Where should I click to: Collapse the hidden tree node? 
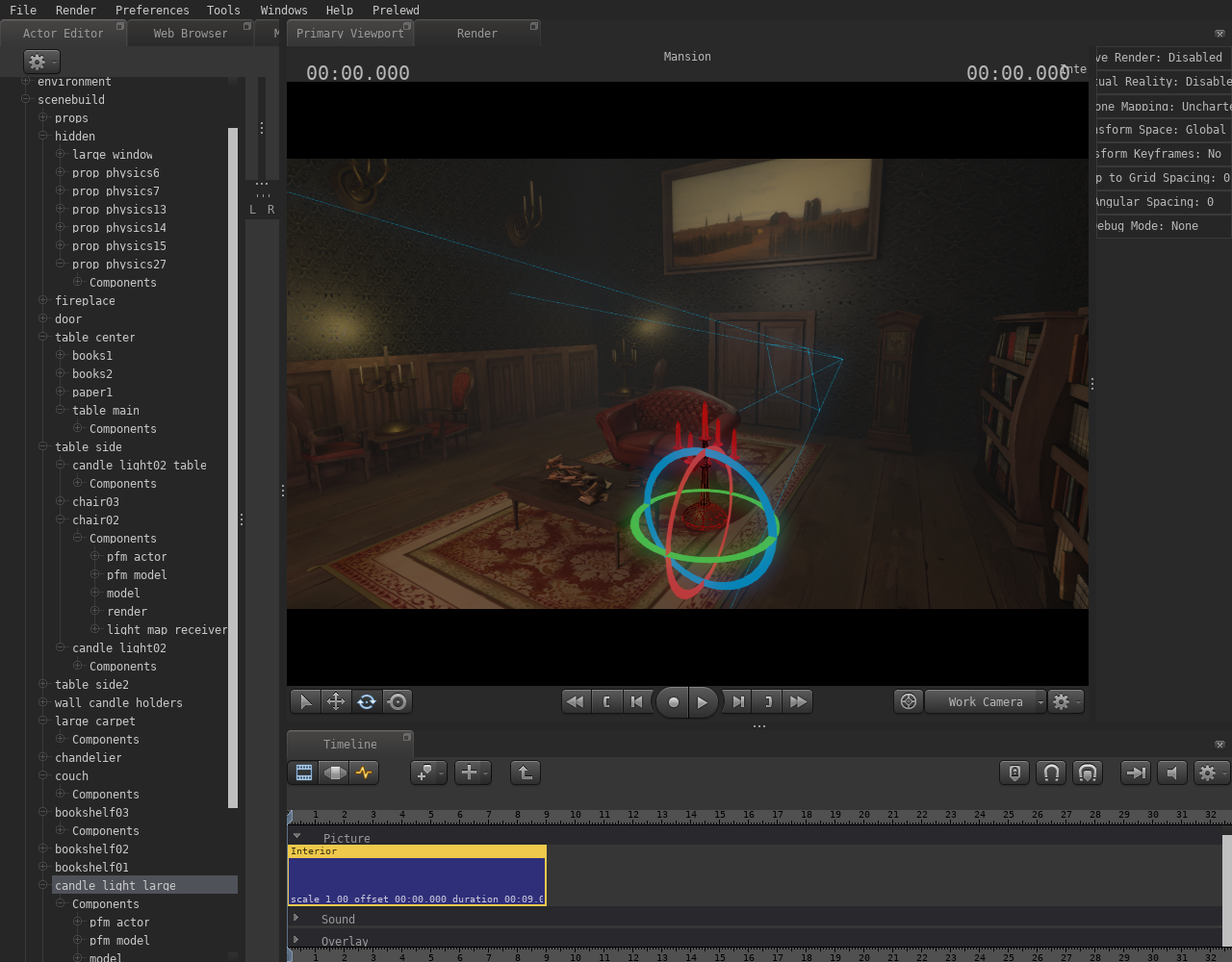point(43,136)
